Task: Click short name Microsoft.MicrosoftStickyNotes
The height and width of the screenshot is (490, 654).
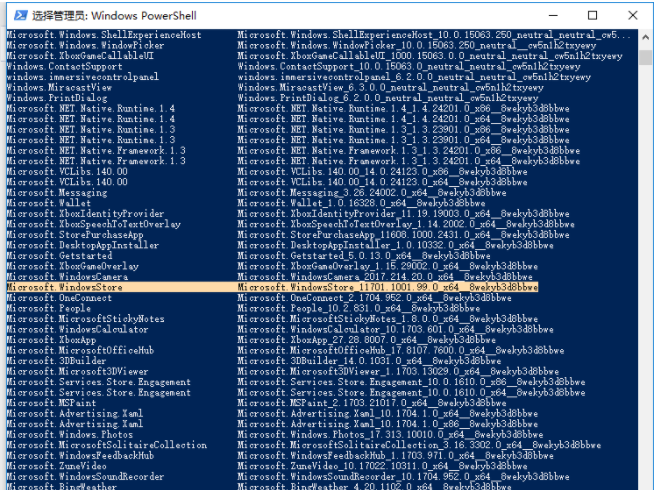Action: click(x=86, y=319)
